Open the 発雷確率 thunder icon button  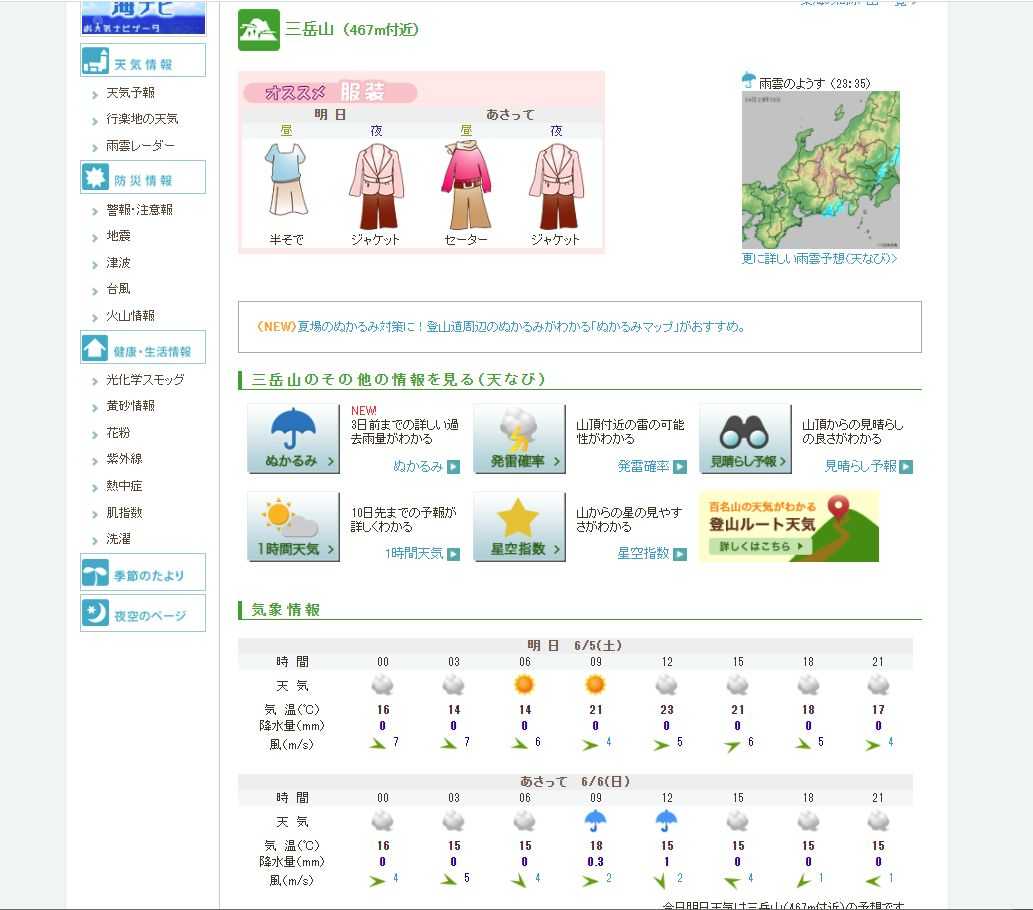coord(519,438)
